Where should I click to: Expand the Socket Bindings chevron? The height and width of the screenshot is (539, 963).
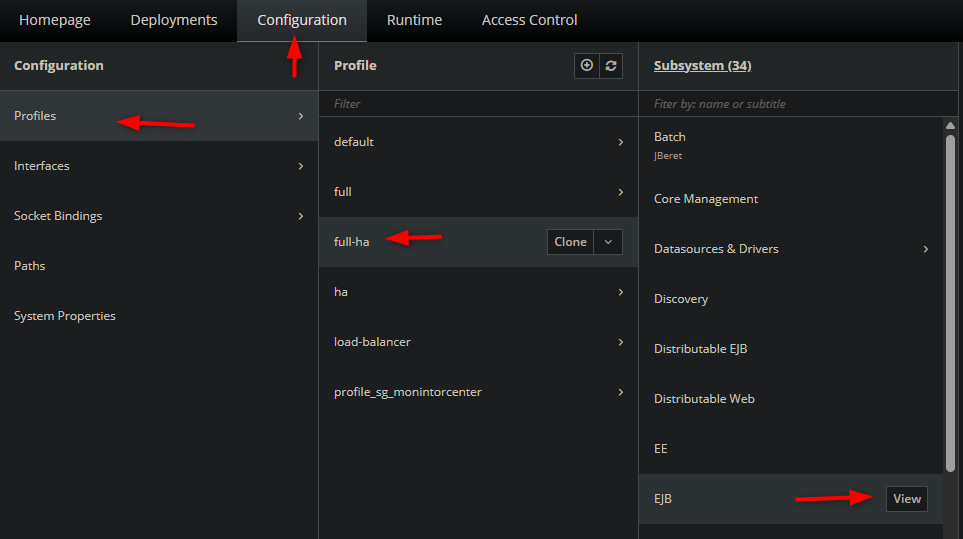click(x=300, y=216)
